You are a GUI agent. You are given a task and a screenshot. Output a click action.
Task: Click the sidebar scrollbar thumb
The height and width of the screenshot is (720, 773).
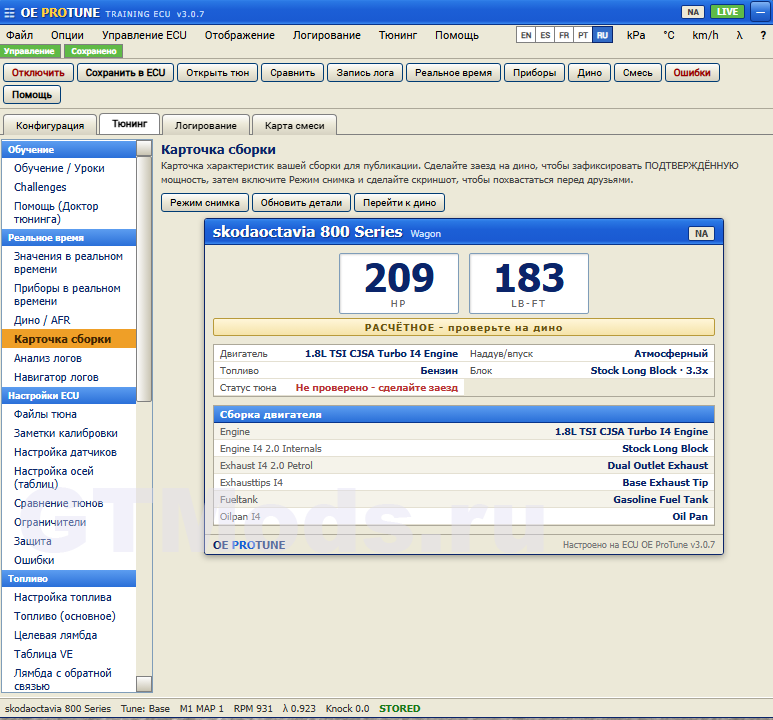click(x=144, y=279)
